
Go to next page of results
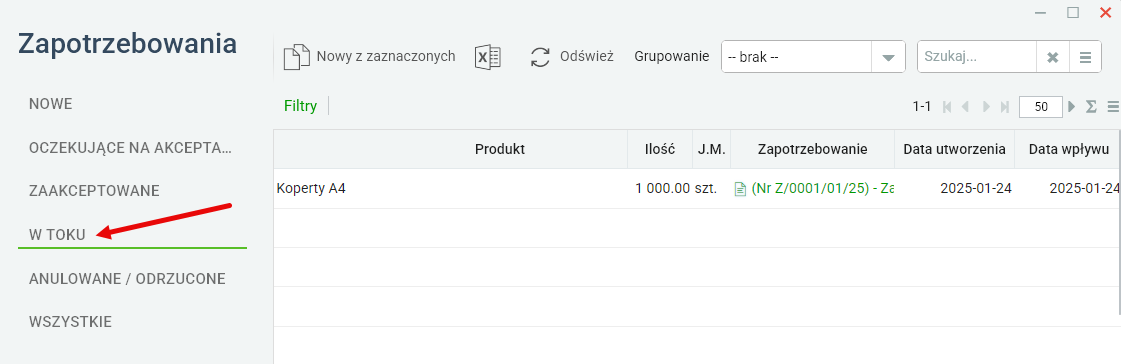click(x=987, y=107)
